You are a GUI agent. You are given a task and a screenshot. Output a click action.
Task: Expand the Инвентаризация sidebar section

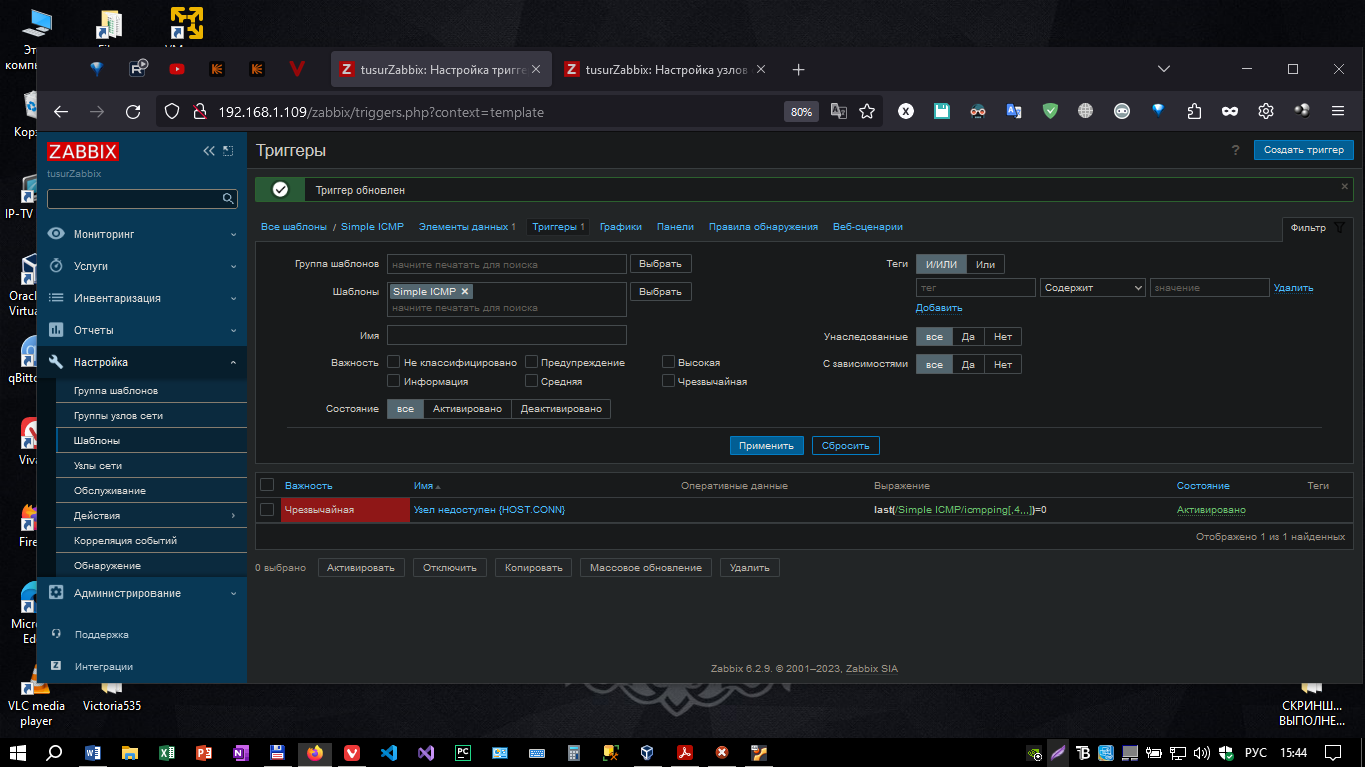(142, 298)
